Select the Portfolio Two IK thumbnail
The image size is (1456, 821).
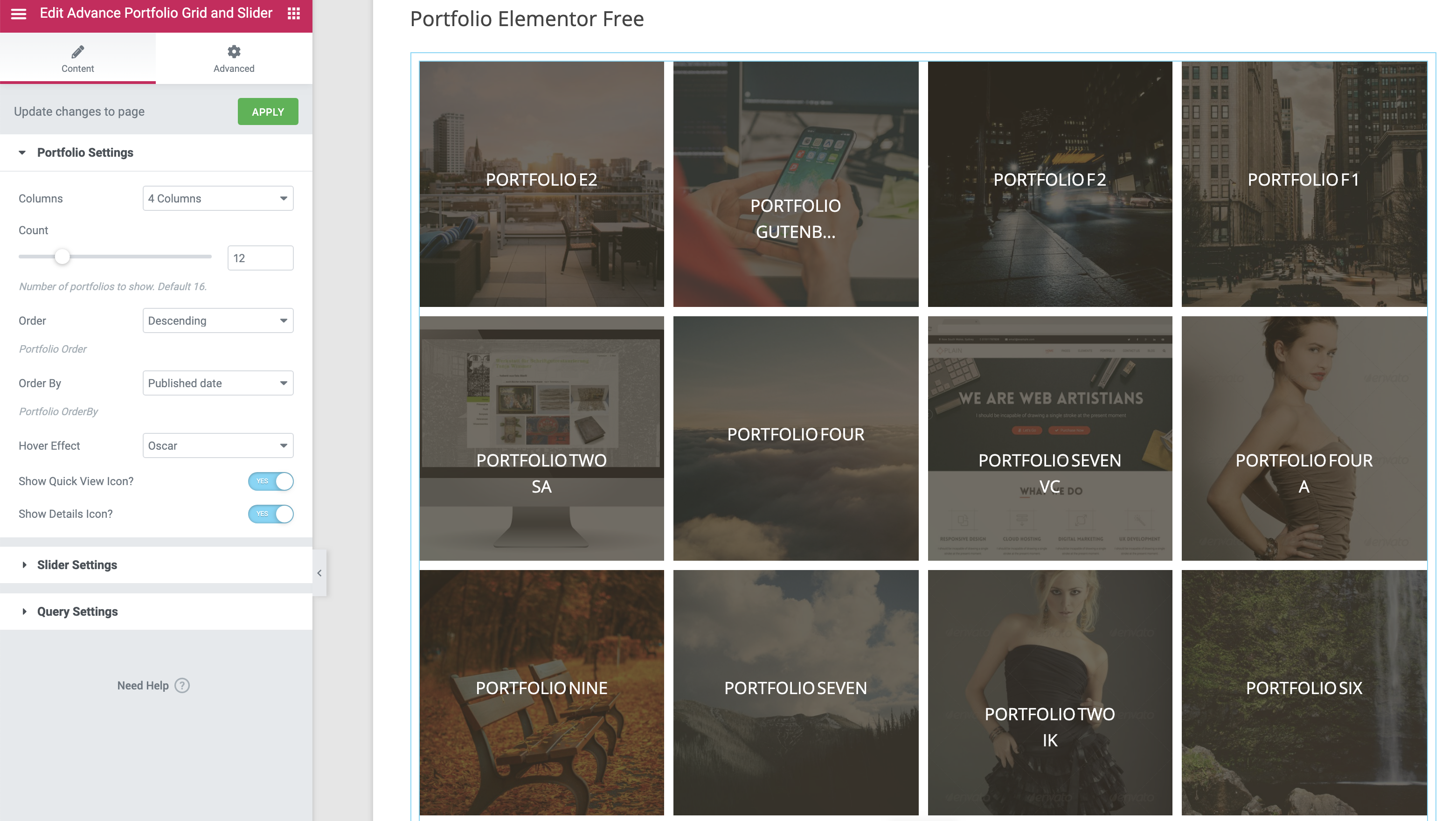[x=1050, y=693]
